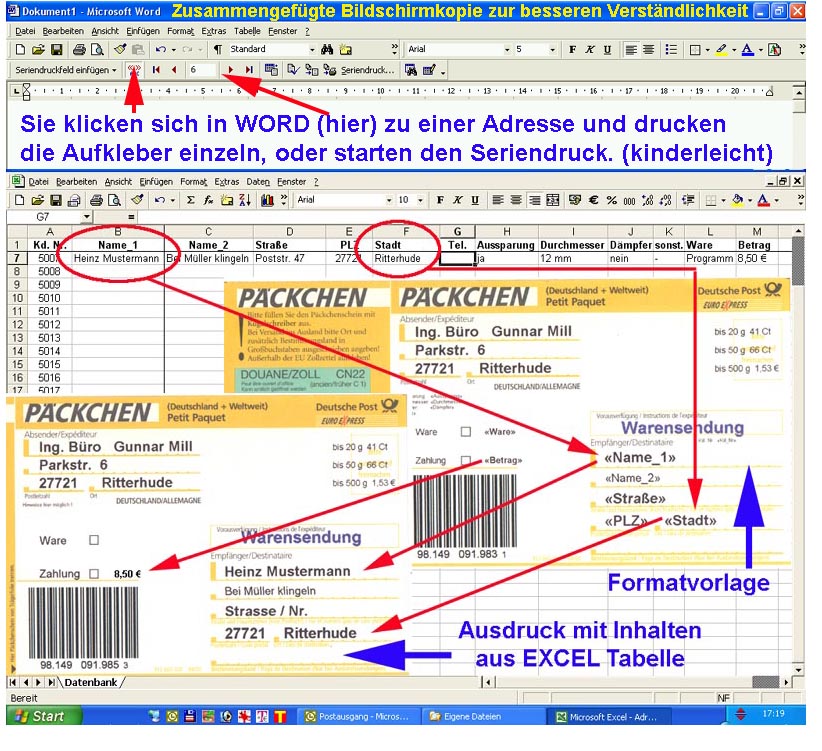Apply the red font color in Excel
The image size is (822, 751).
point(763,200)
